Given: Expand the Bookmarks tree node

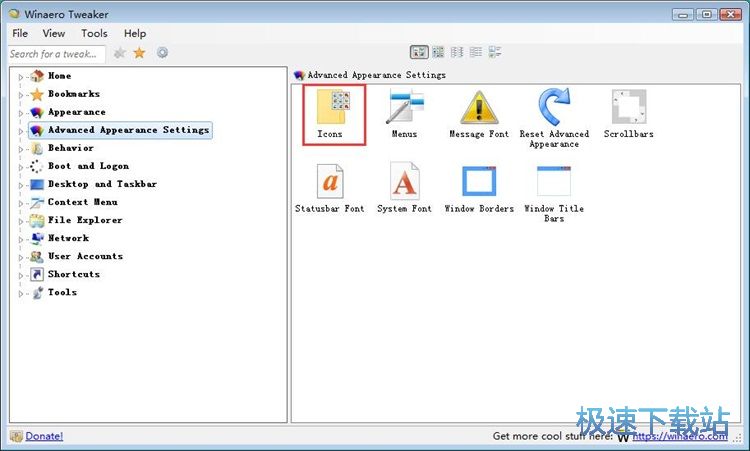Looking at the screenshot, I should [x=21, y=95].
